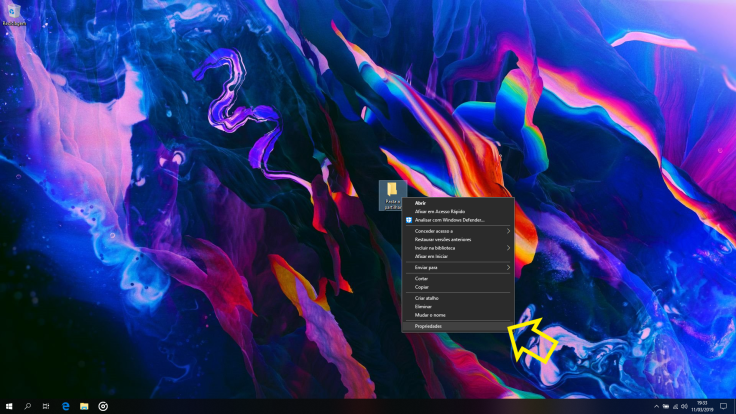Open the Recycle Bin desktop icon
This screenshot has width=736, height=414.
(13, 10)
